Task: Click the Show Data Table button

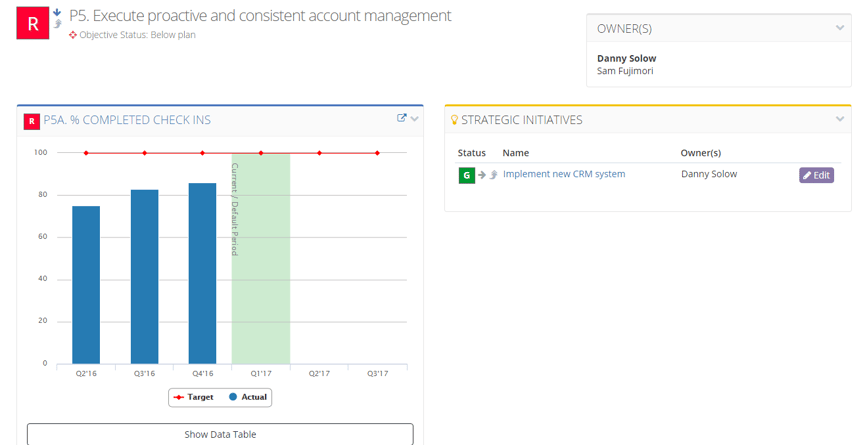Action: 220,434
